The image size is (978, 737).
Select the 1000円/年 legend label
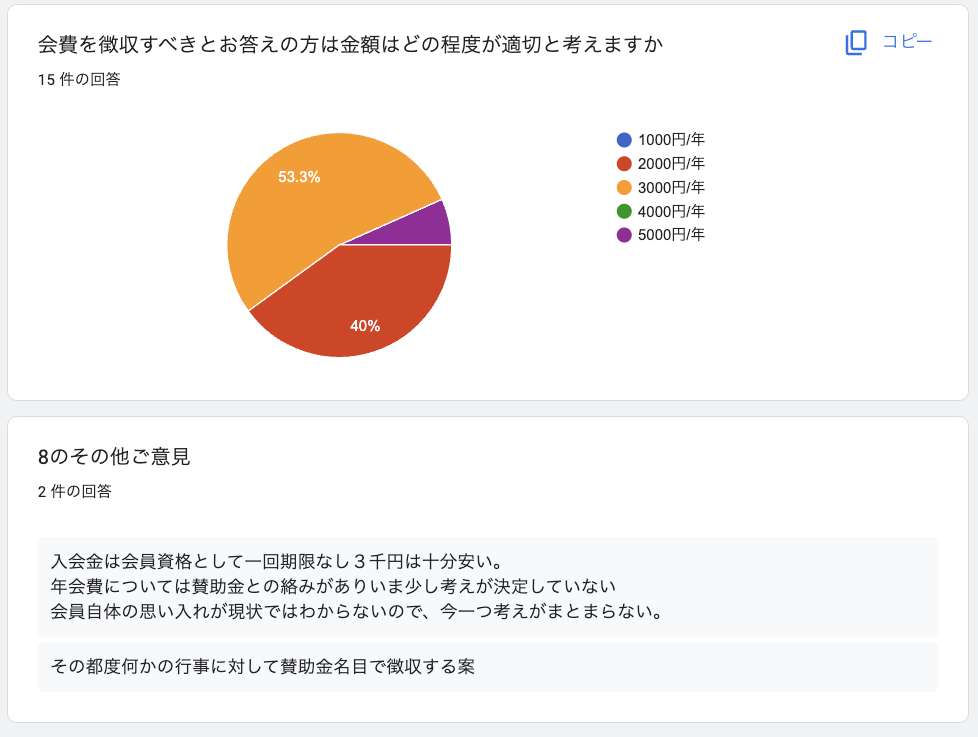[x=671, y=140]
